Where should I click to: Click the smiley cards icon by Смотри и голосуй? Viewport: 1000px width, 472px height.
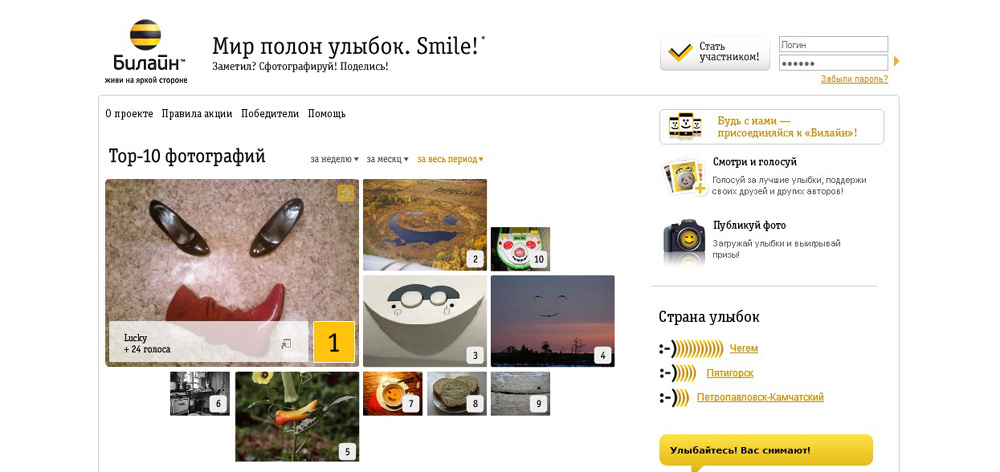[684, 178]
